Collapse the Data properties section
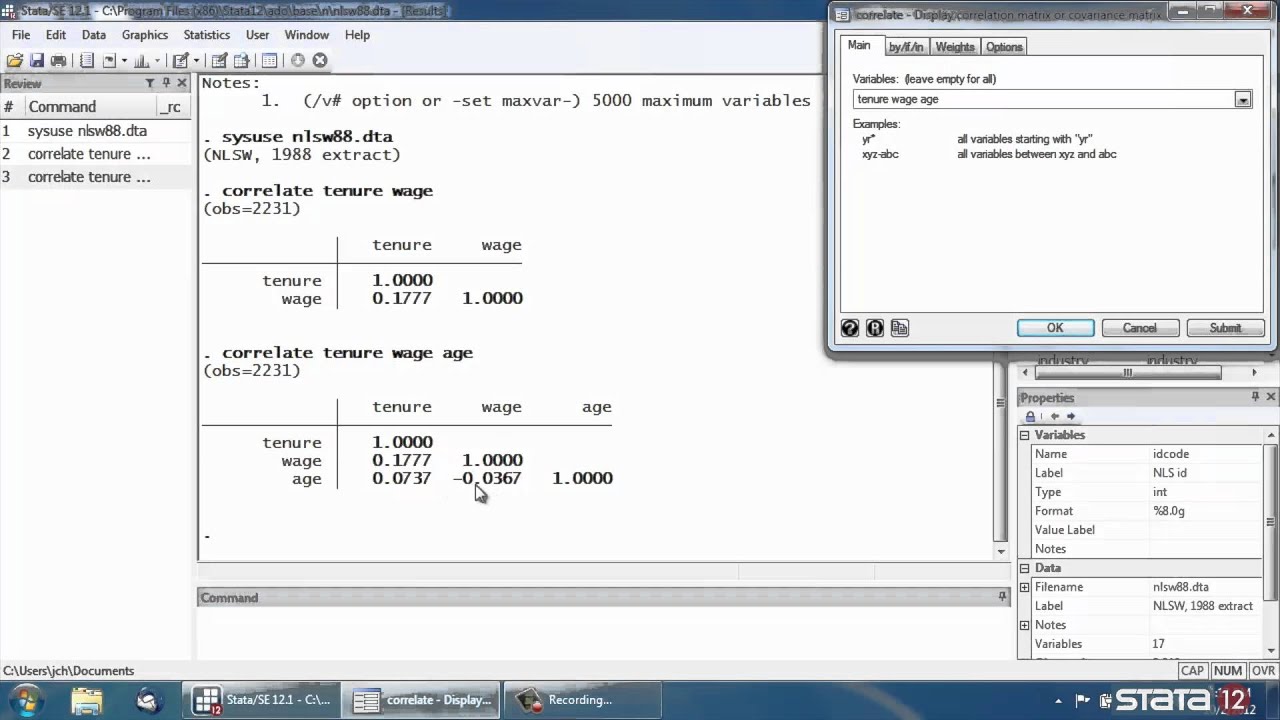The width and height of the screenshot is (1280, 720). [1024, 568]
